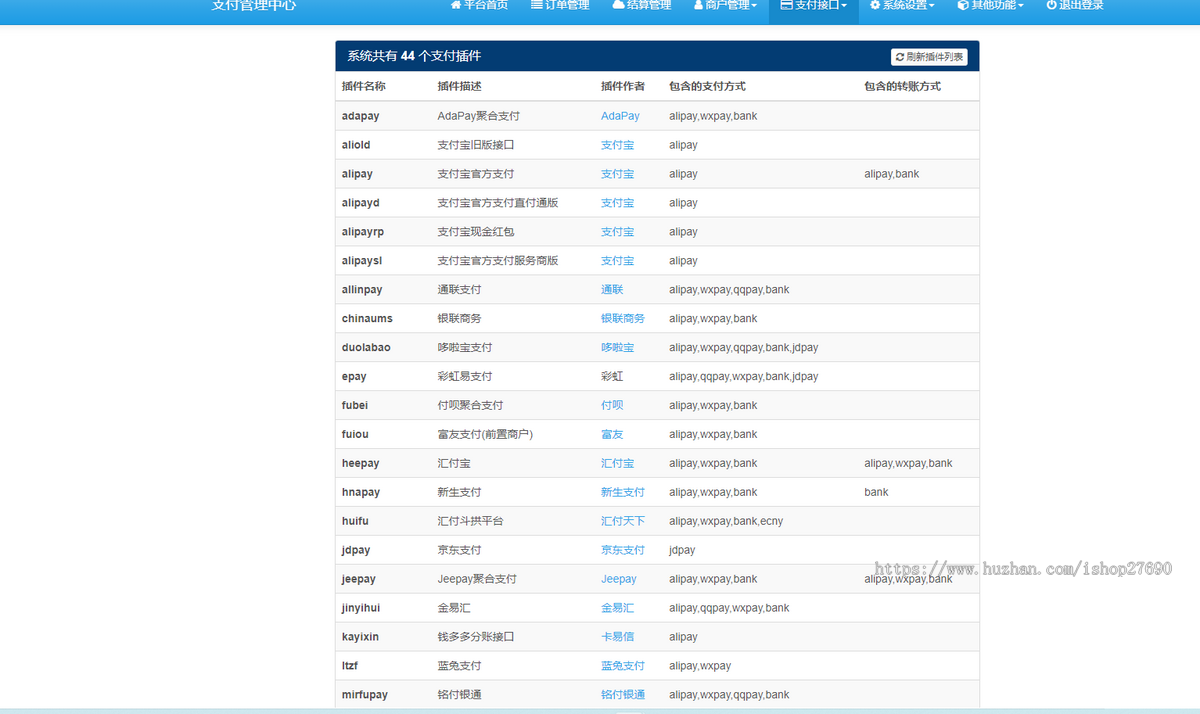
Task: Open the 京东支付 author link
Action: (623, 551)
